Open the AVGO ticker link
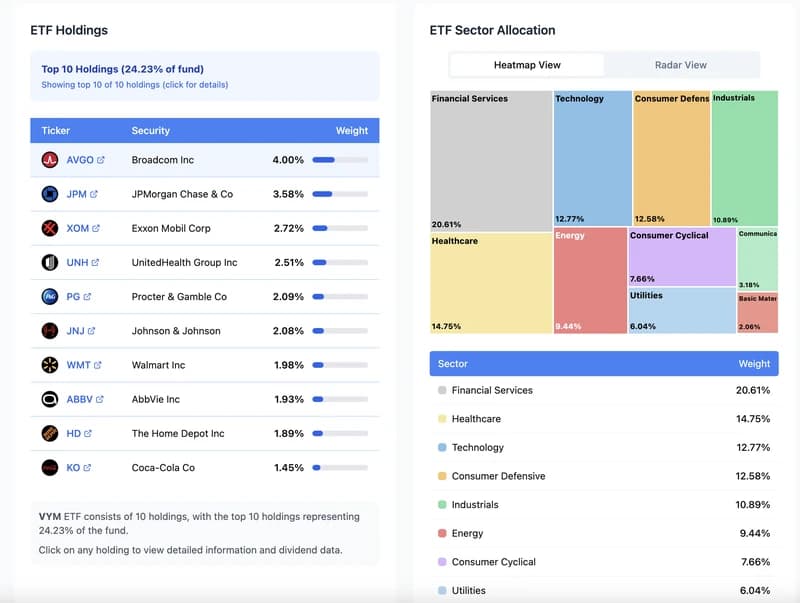Image resolution: width=800 pixels, height=603 pixels. coord(80,160)
